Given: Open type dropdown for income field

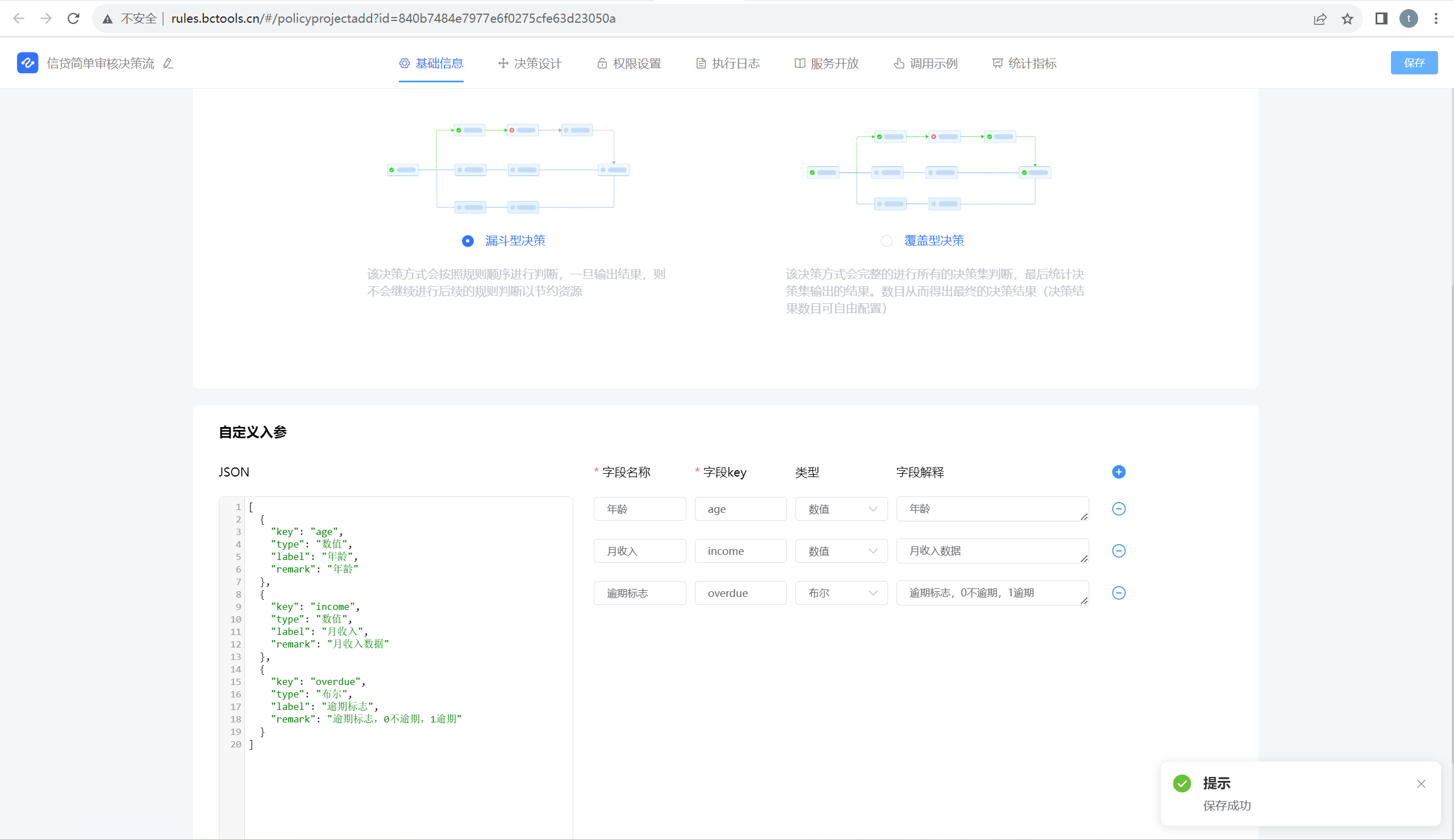Looking at the screenshot, I should tap(841, 551).
